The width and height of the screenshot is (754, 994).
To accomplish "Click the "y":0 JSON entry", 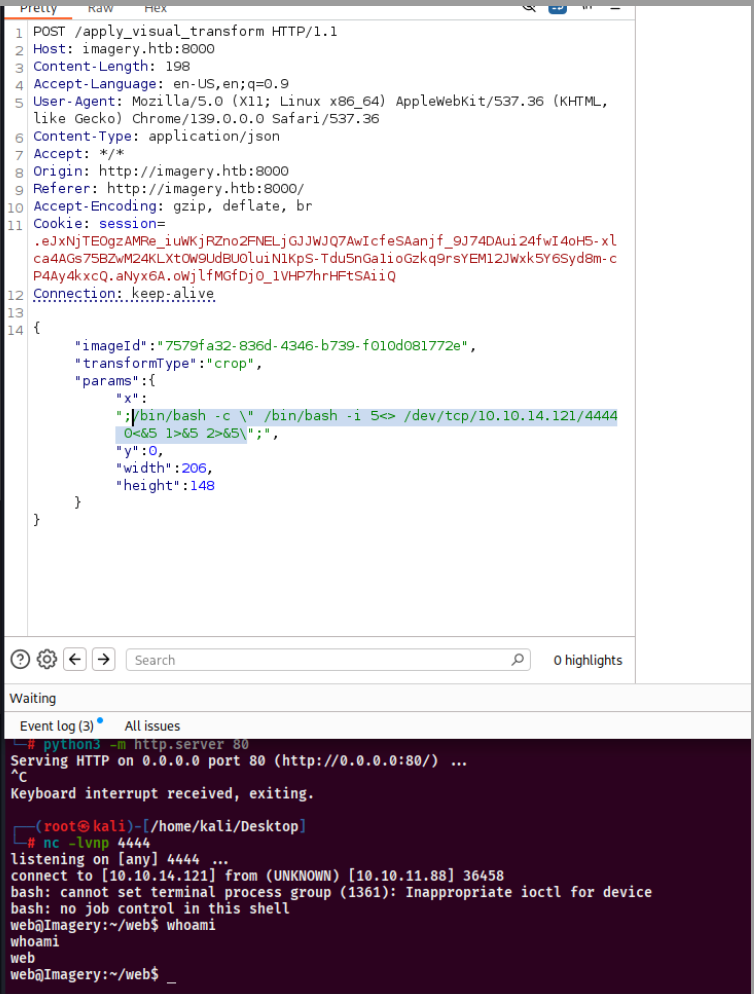I will (x=140, y=451).
